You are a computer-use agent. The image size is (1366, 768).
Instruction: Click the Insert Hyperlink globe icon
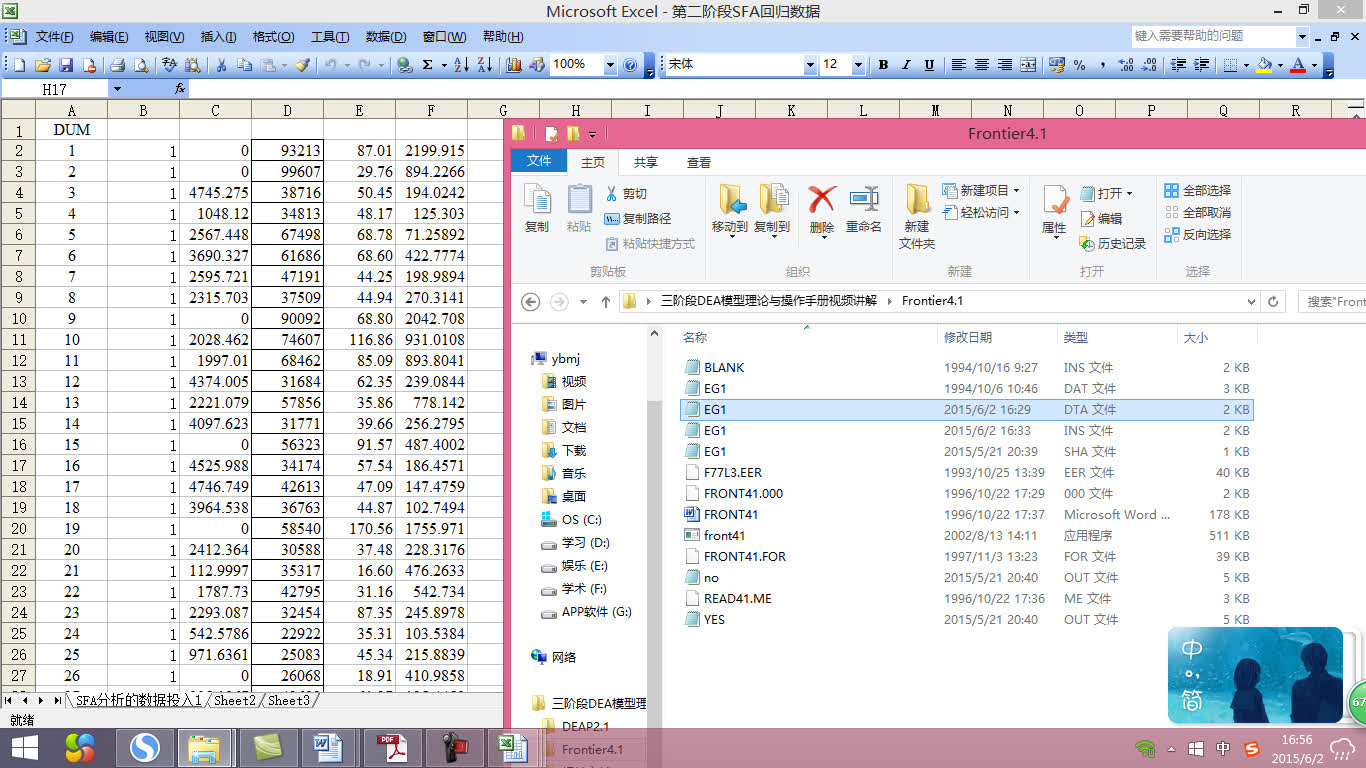click(404, 65)
